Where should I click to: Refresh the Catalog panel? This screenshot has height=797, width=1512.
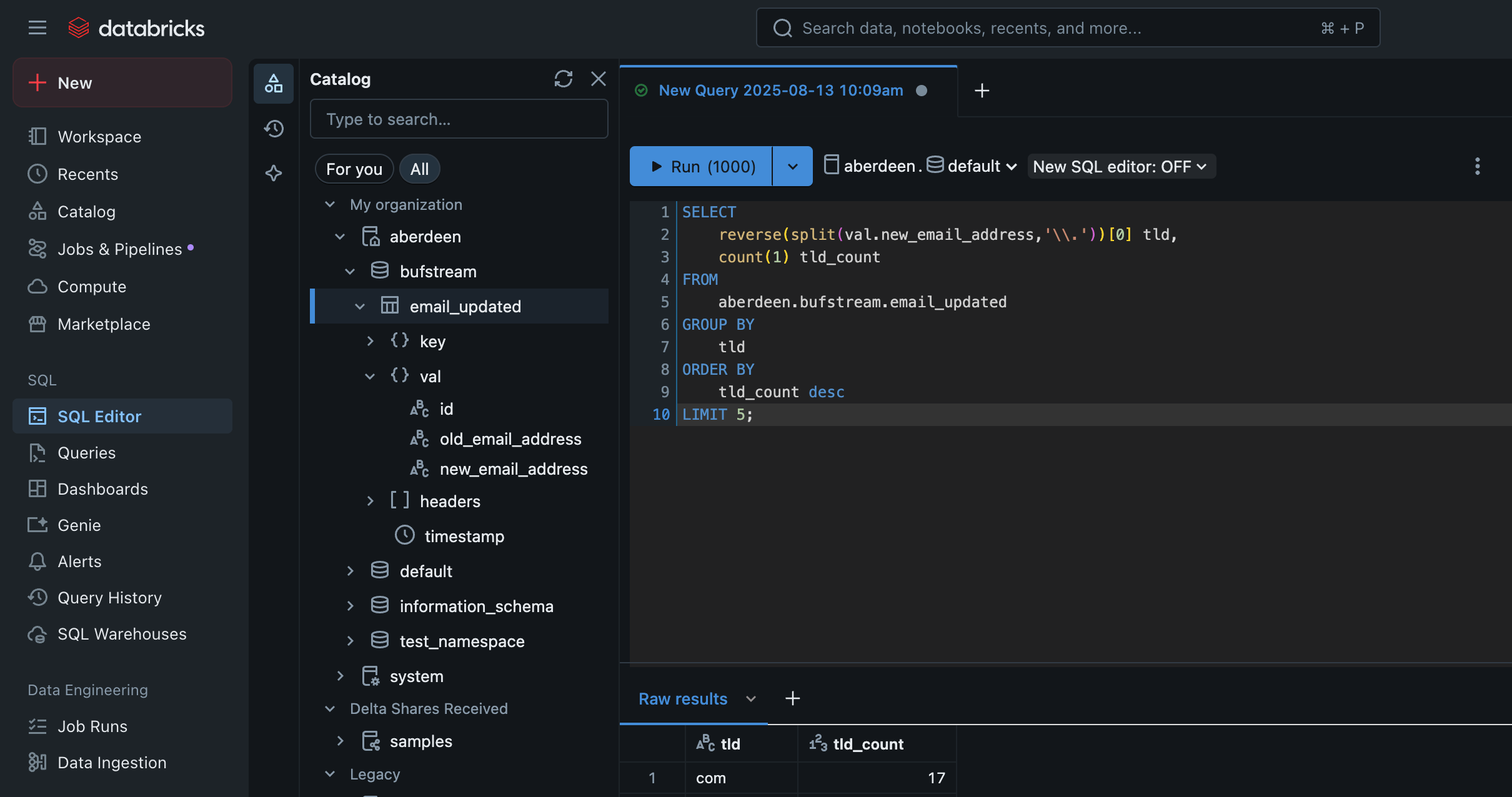click(x=563, y=79)
